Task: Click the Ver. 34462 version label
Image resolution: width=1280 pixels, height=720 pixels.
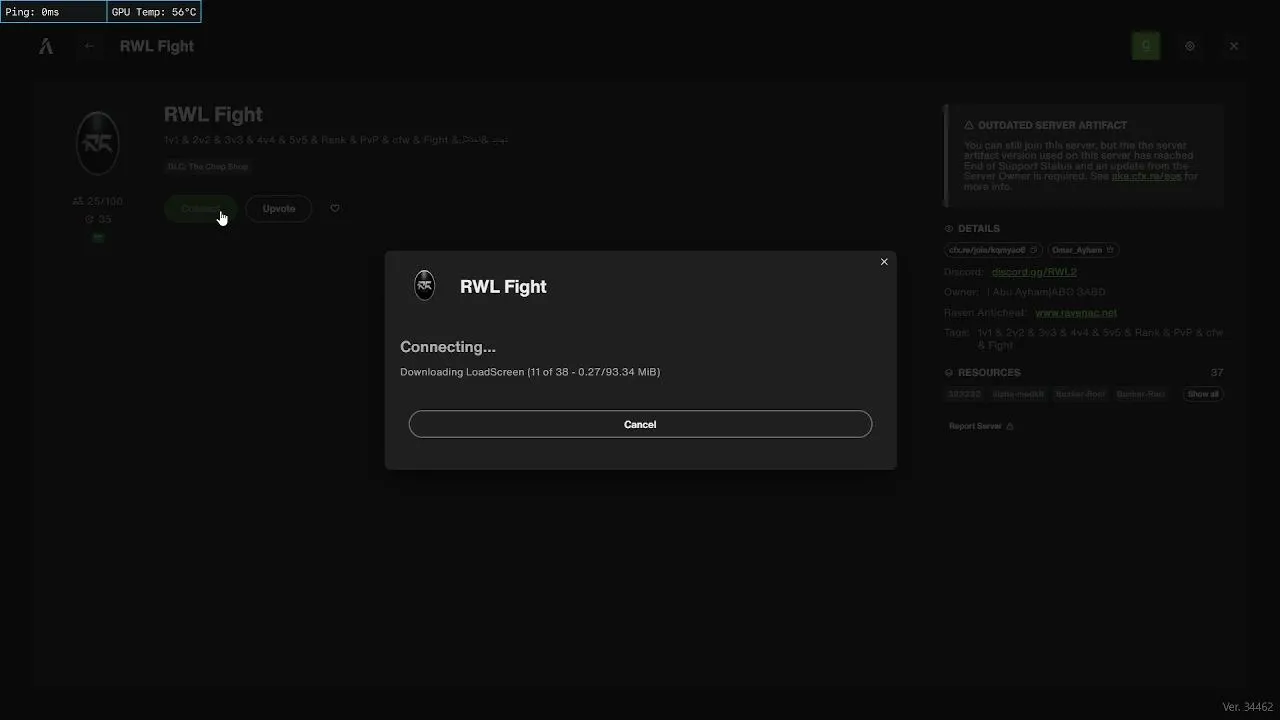Action: (x=1247, y=707)
